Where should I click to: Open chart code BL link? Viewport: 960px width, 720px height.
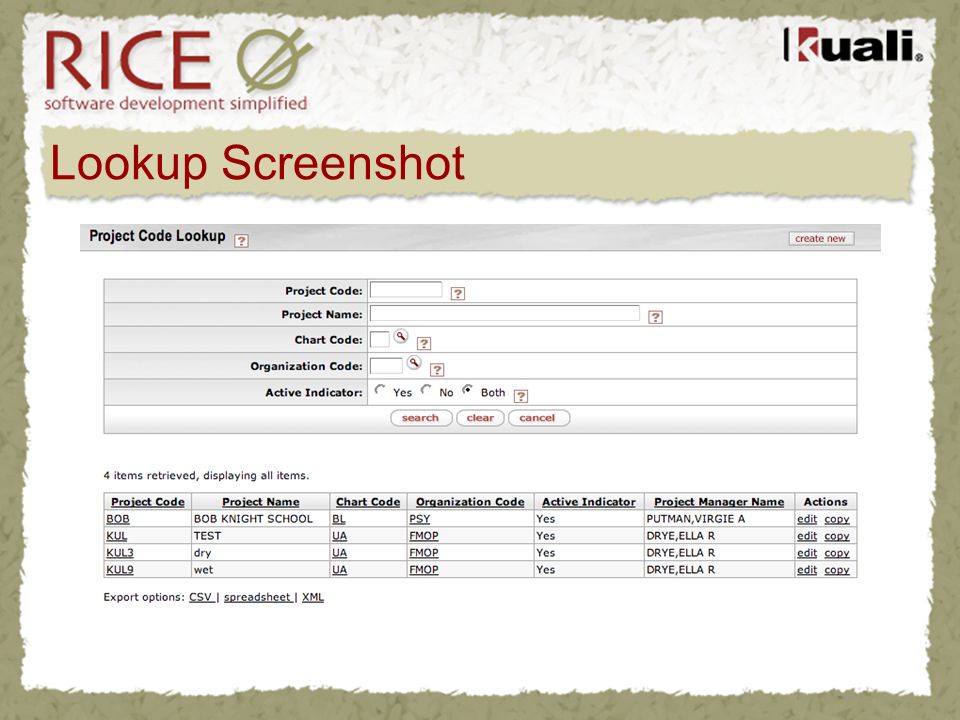pos(339,519)
